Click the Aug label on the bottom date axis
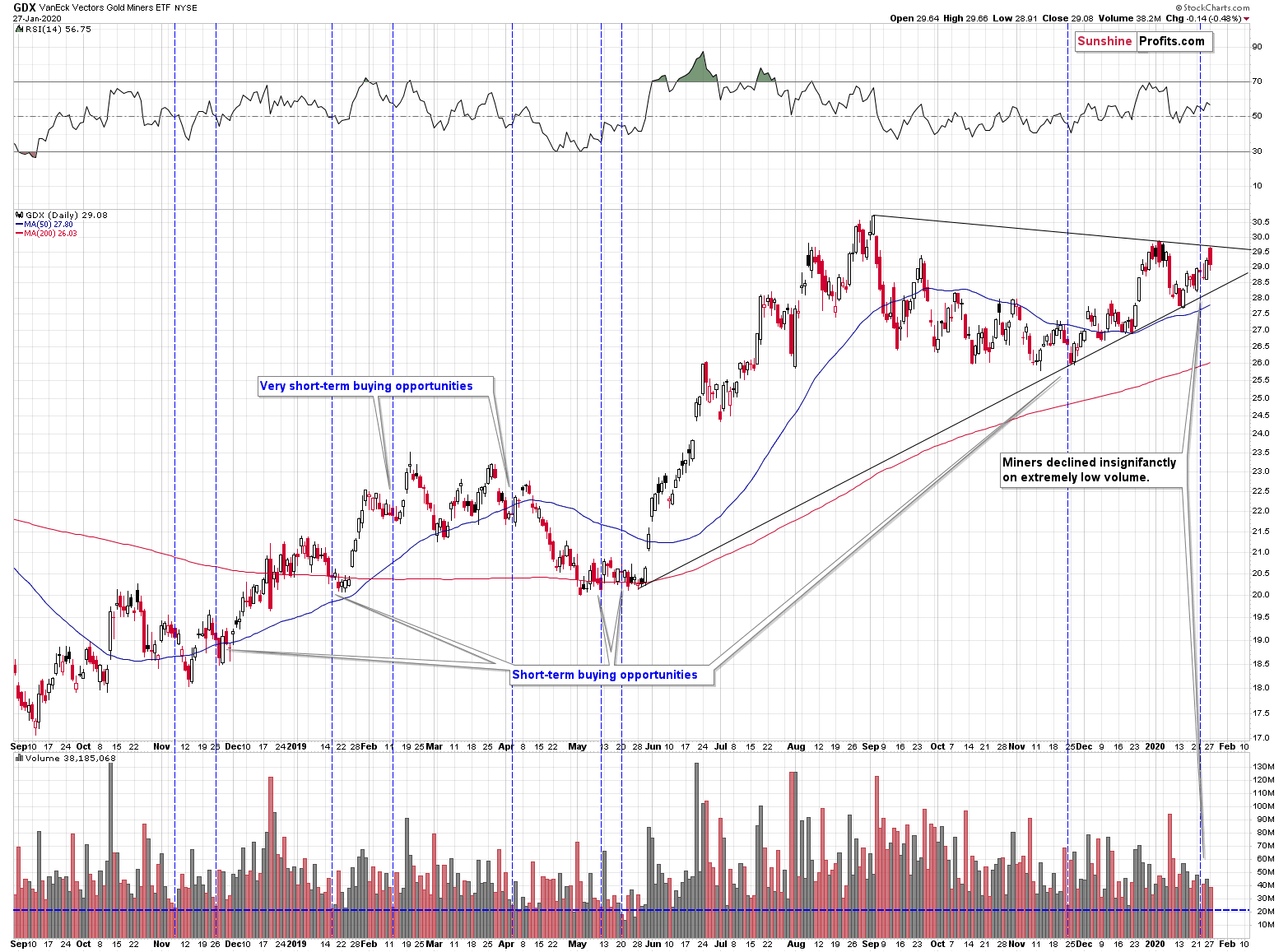1288x952 pixels. [x=796, y=944]
